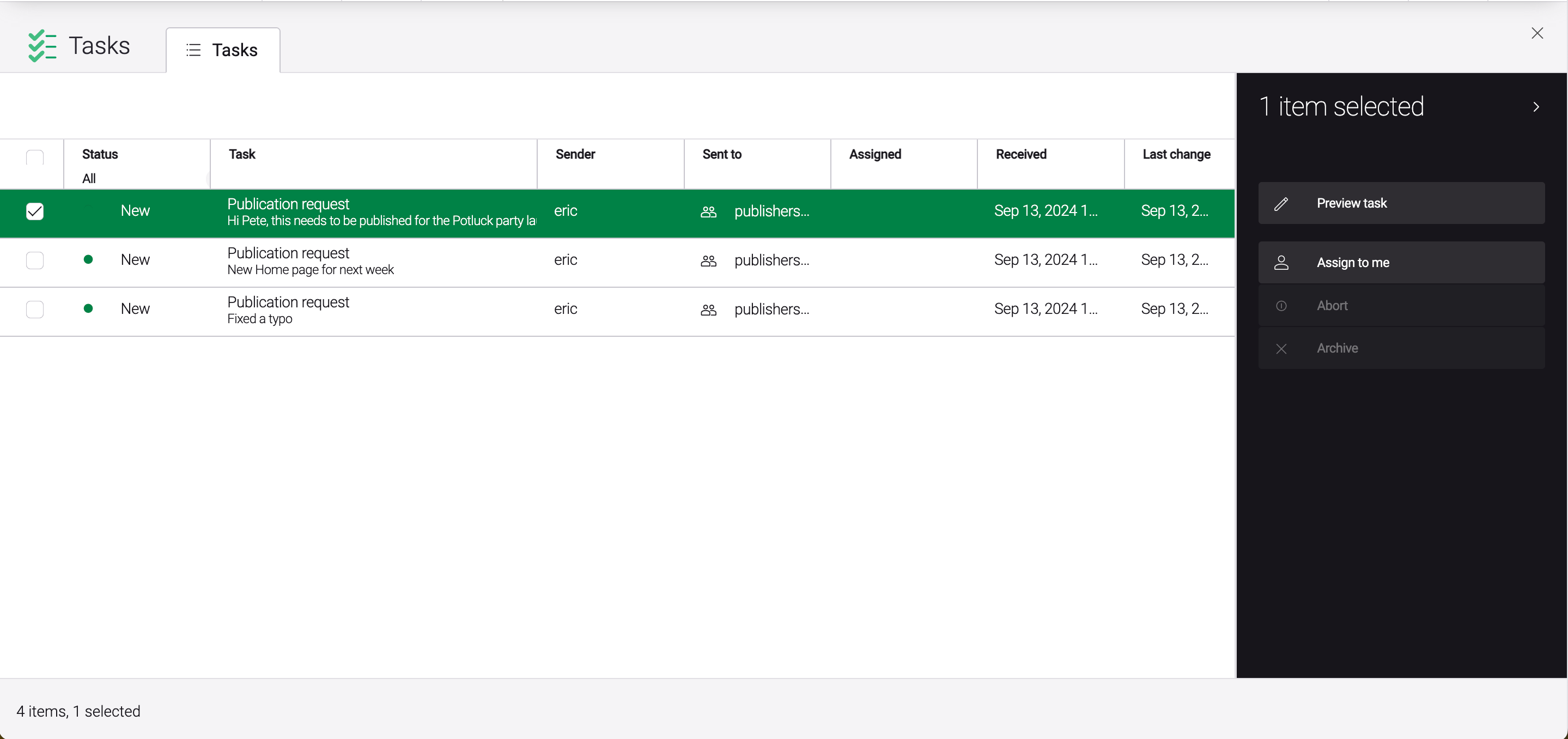Click Publication request title above New Home page
Screen dimensions: 1568x739
288,253
